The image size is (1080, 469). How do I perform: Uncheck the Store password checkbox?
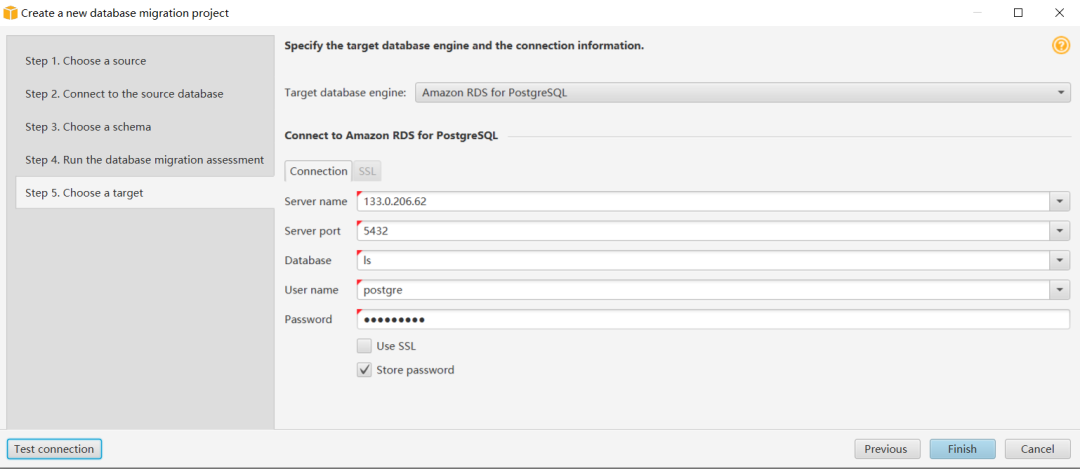(x=365, y=370)
